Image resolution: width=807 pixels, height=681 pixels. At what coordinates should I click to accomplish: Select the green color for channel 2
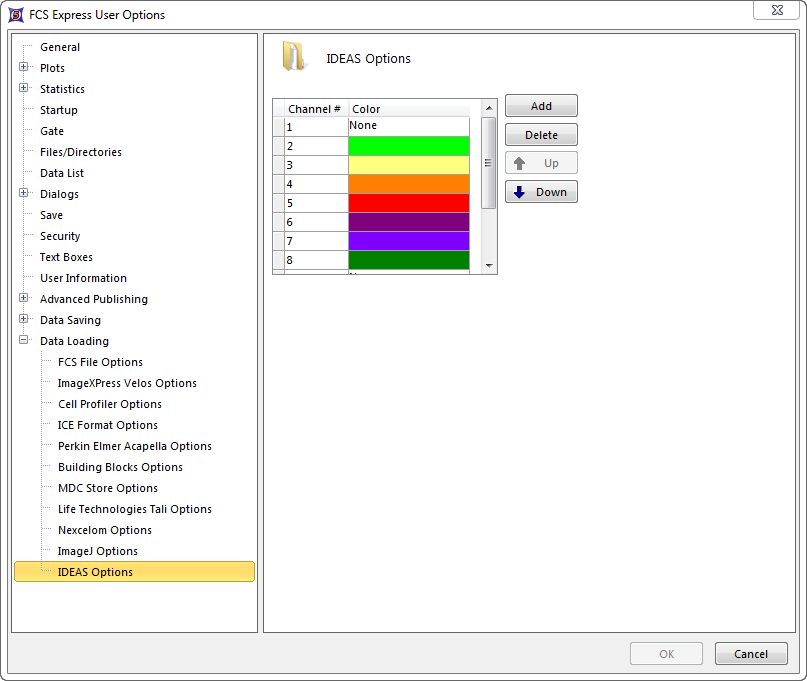409,146
